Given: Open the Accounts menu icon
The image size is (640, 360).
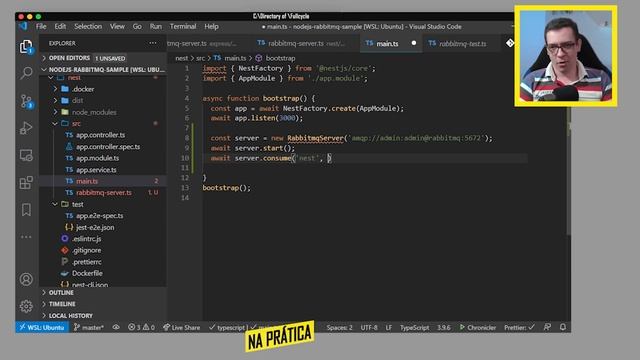Looking at the screenshot, I should pyautogui.click(x=26, y=279).
